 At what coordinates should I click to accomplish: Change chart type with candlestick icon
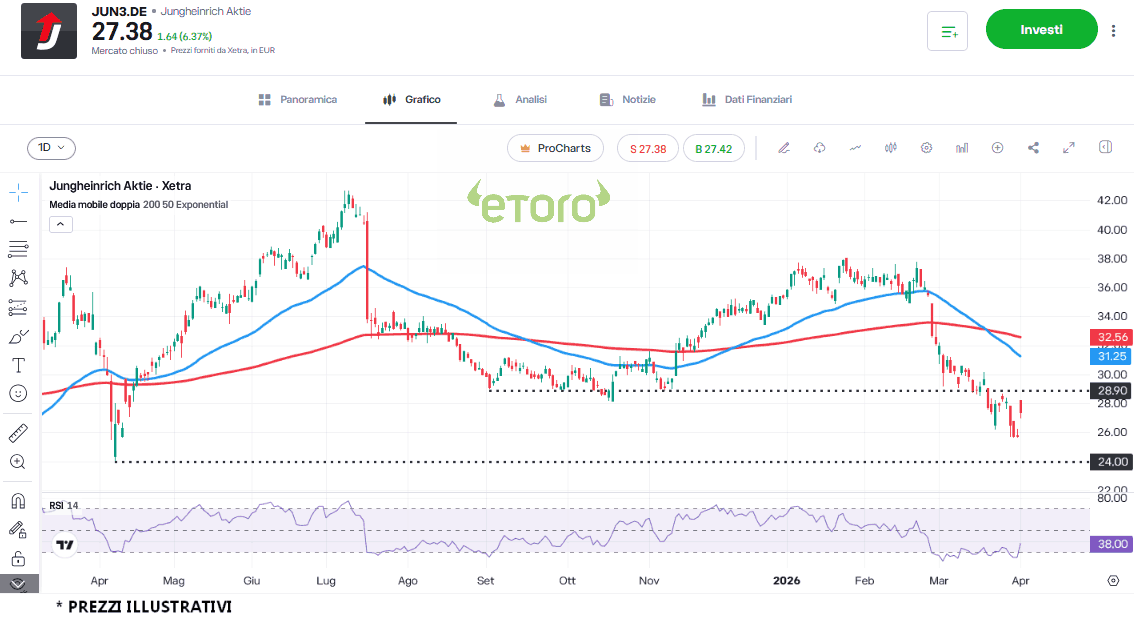tap(890, 148)
